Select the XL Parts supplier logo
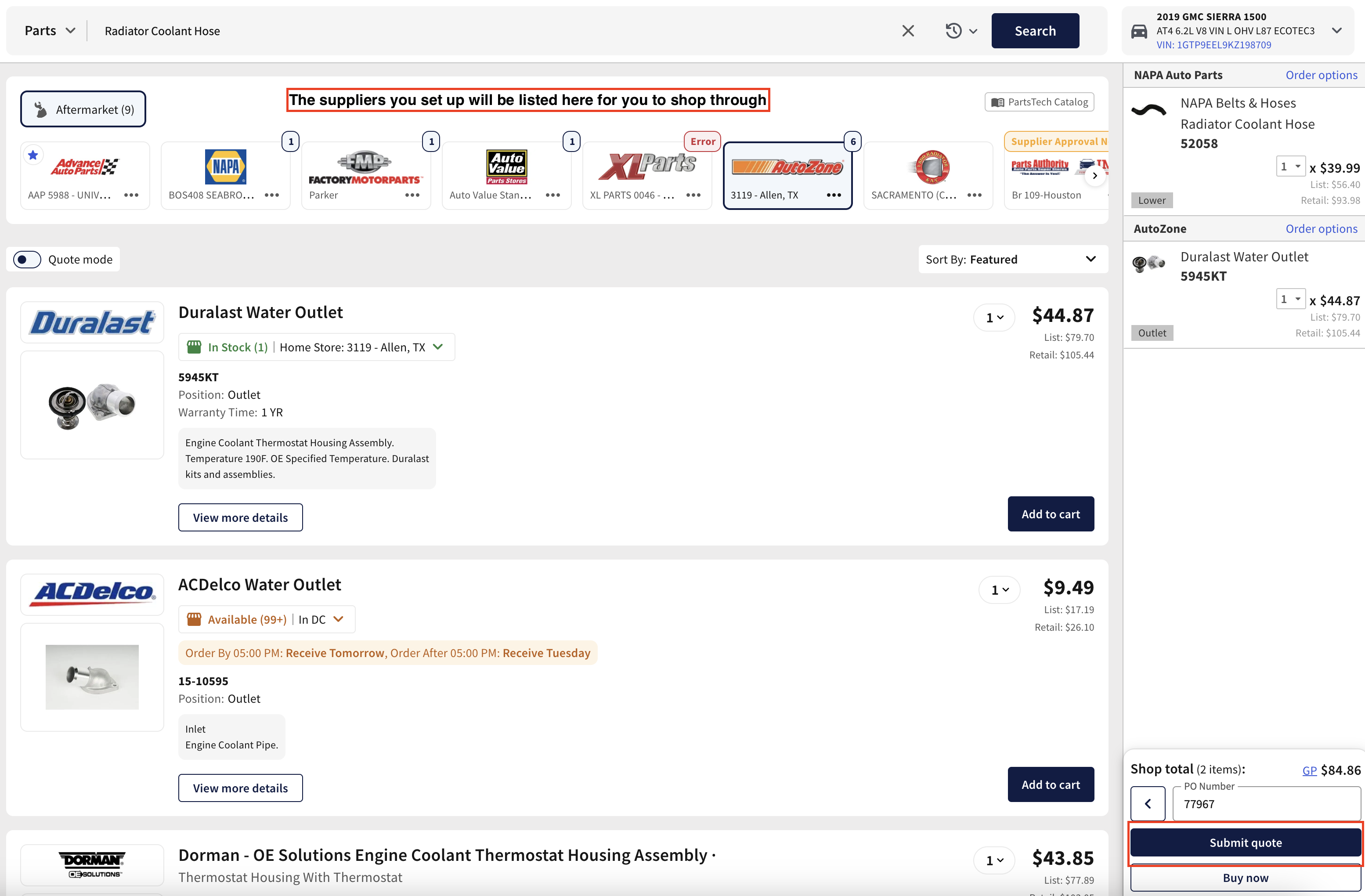The height and width of the screenshot is (896, 1365). click(647, 166)
